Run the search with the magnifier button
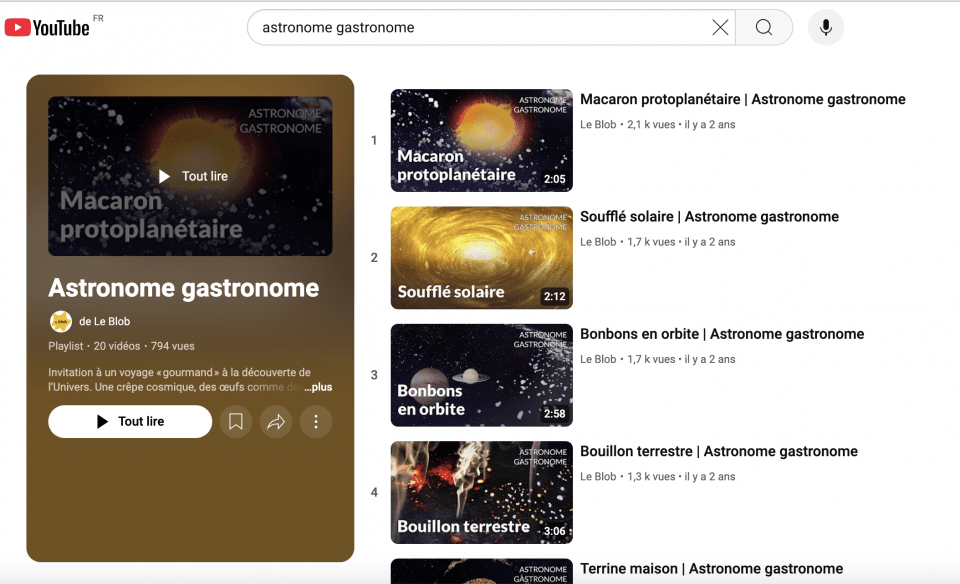 (x=763, y=28)
